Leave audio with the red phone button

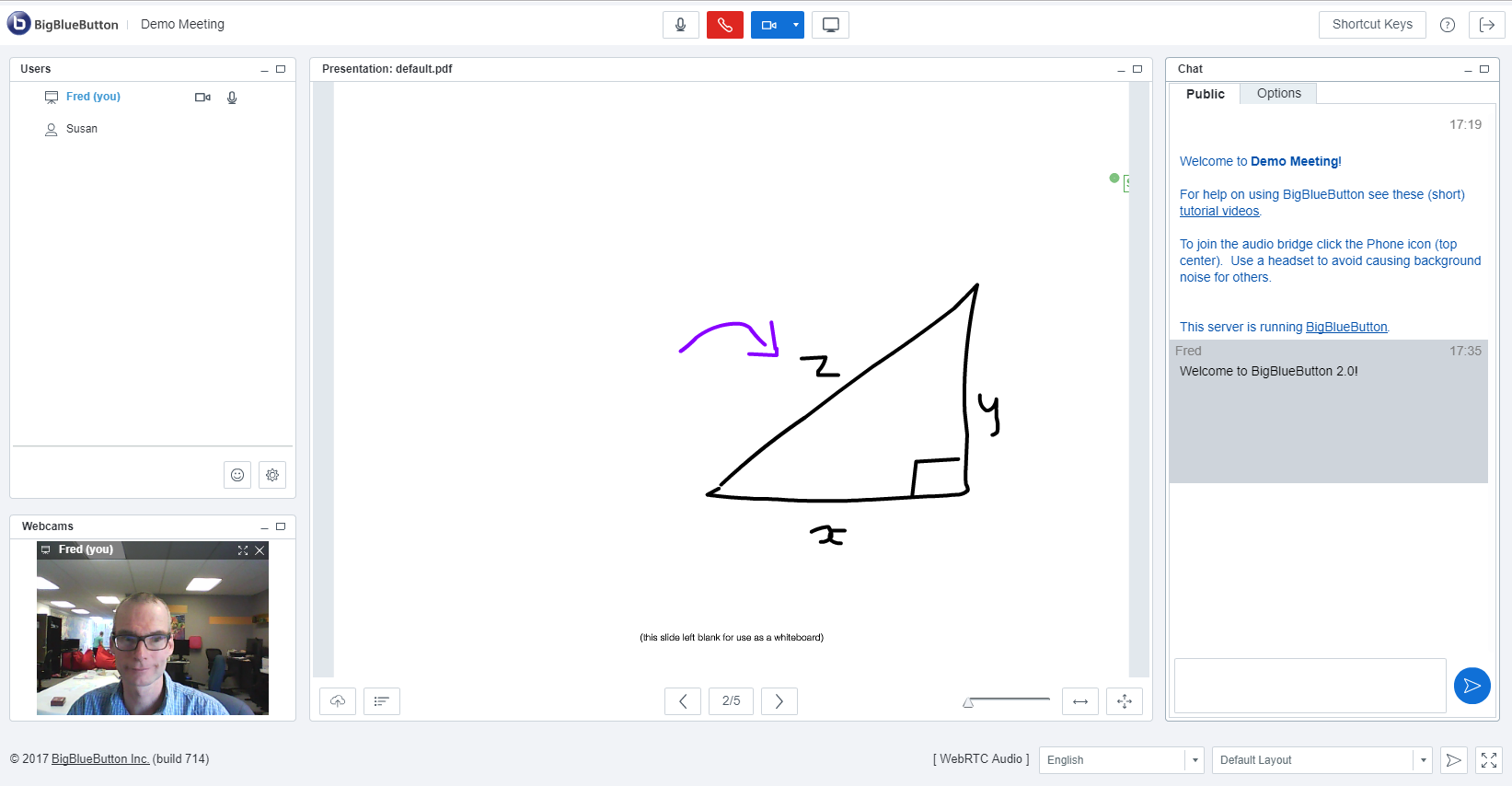[x=724, y=25]
